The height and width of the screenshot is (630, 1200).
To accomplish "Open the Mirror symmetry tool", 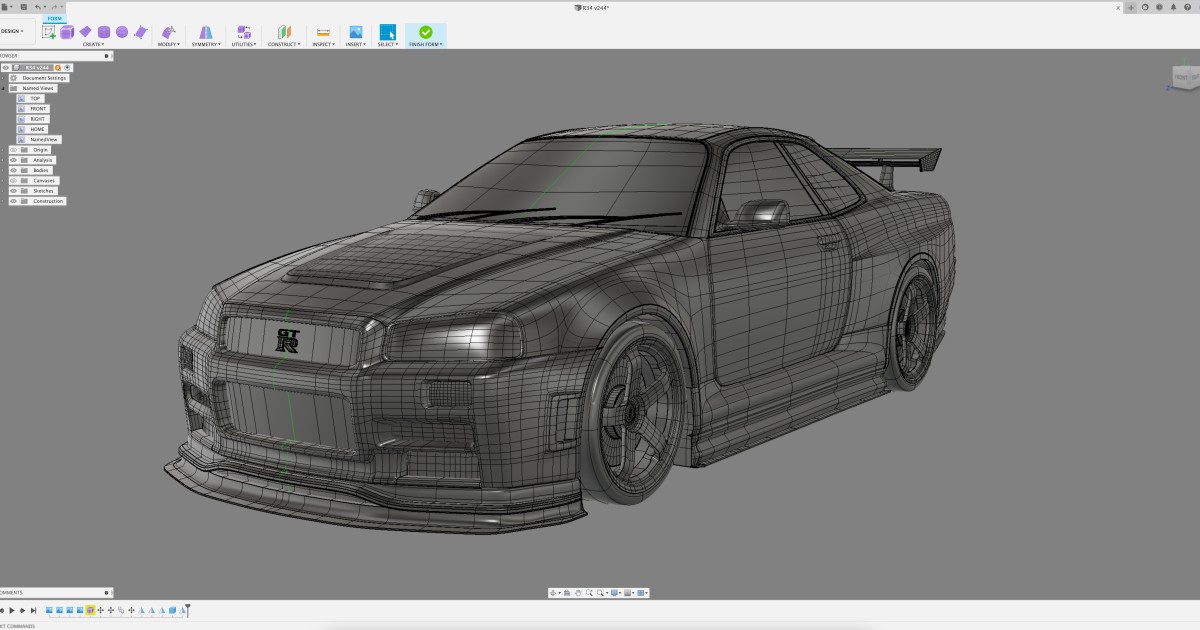I will (x=205, y=31).
